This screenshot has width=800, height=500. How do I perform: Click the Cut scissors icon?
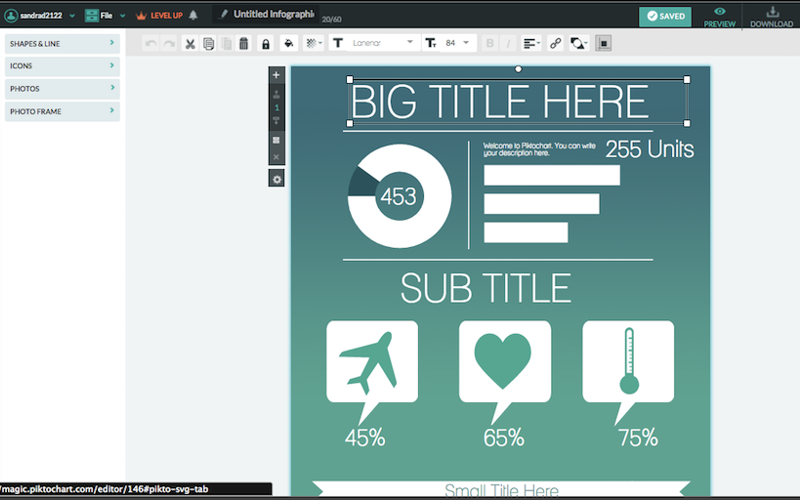point(190,44)
